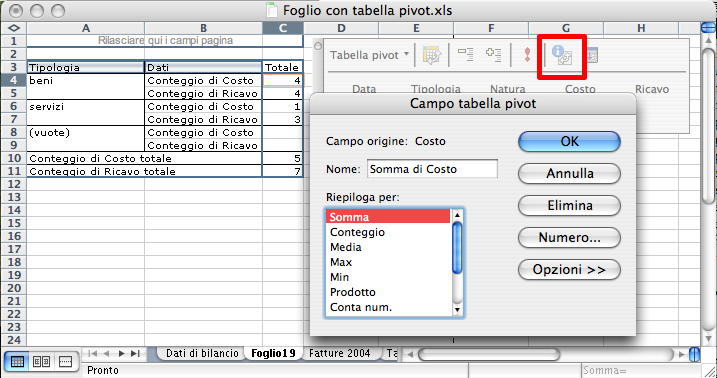Click the blue split box right of horizontal scrollbar
This screenshot has height=378, width=717.
[x=695, y=354]
